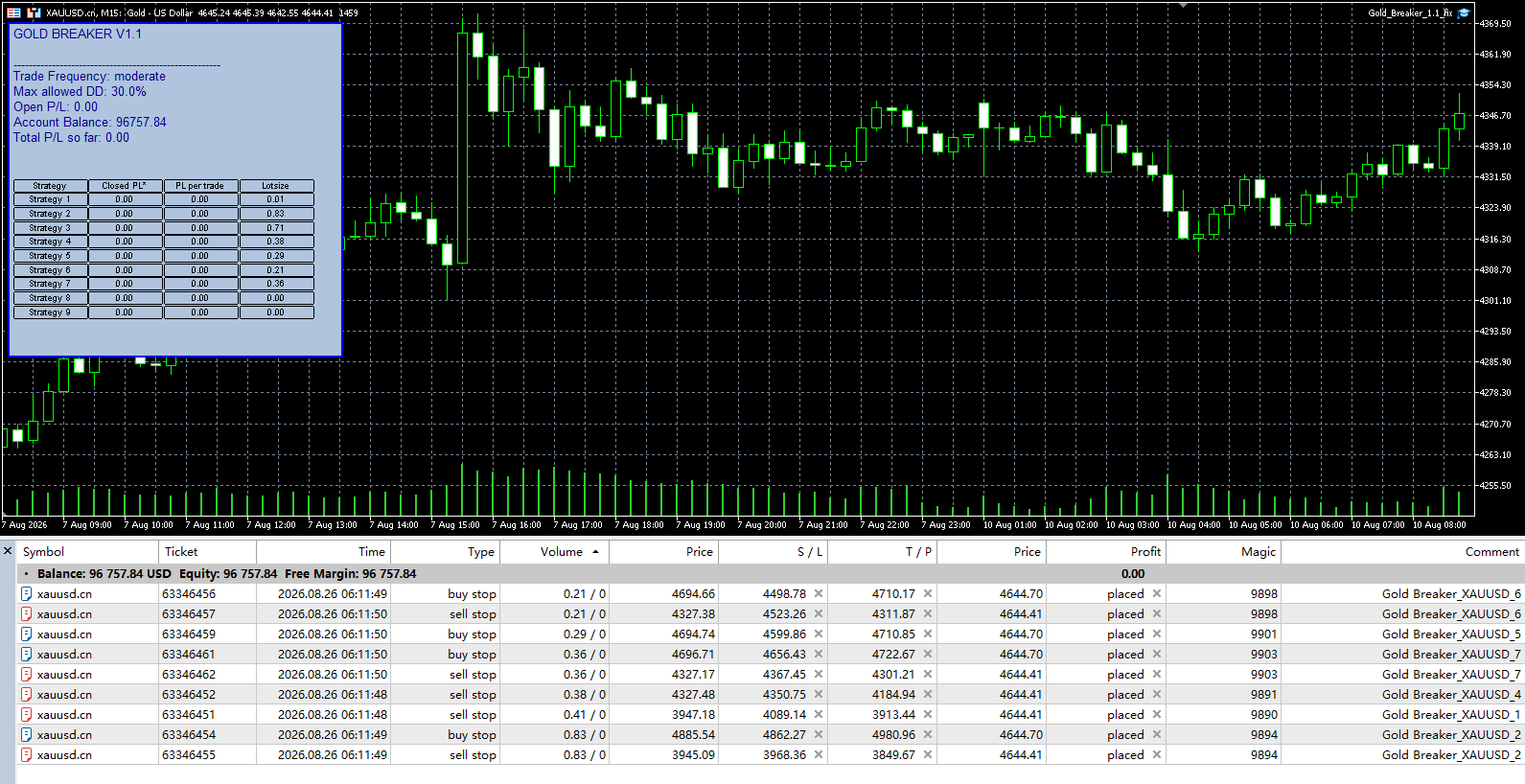Screen dimensions: 1525x784
Task: Remove take profit 4710.17 via its X
Action: coord(928,594)
